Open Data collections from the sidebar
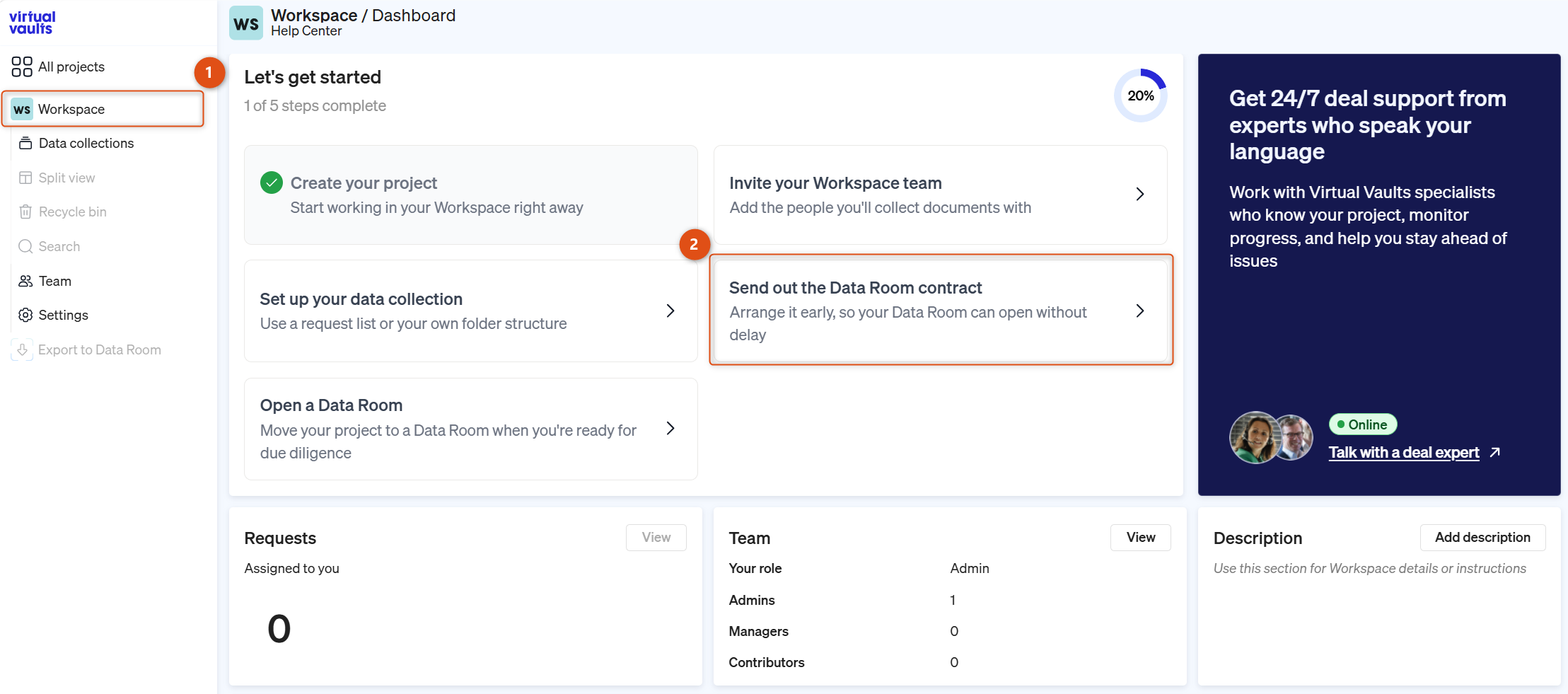 click(x=86, y=143)
